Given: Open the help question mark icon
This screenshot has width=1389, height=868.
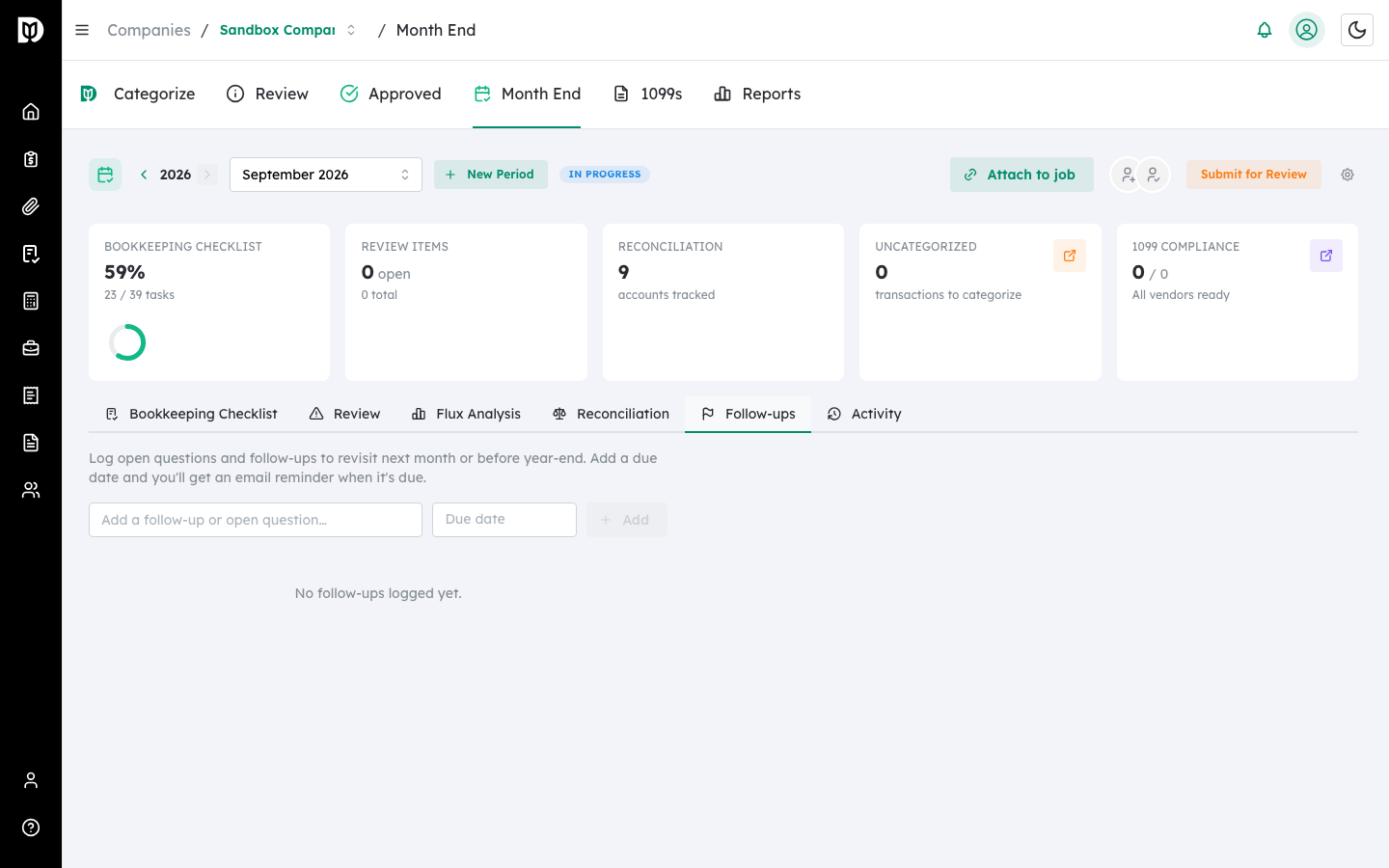Looking at the screenshot, I should pos(31,827).
